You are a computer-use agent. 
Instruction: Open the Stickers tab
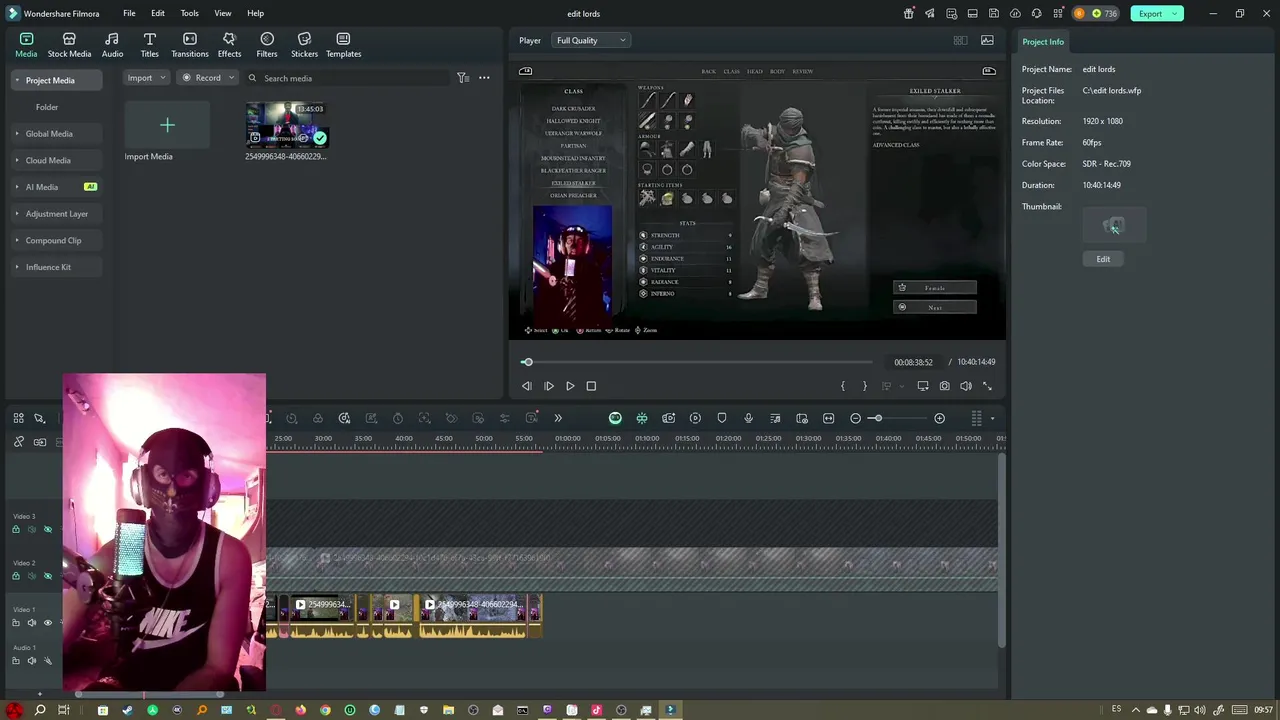304,45
